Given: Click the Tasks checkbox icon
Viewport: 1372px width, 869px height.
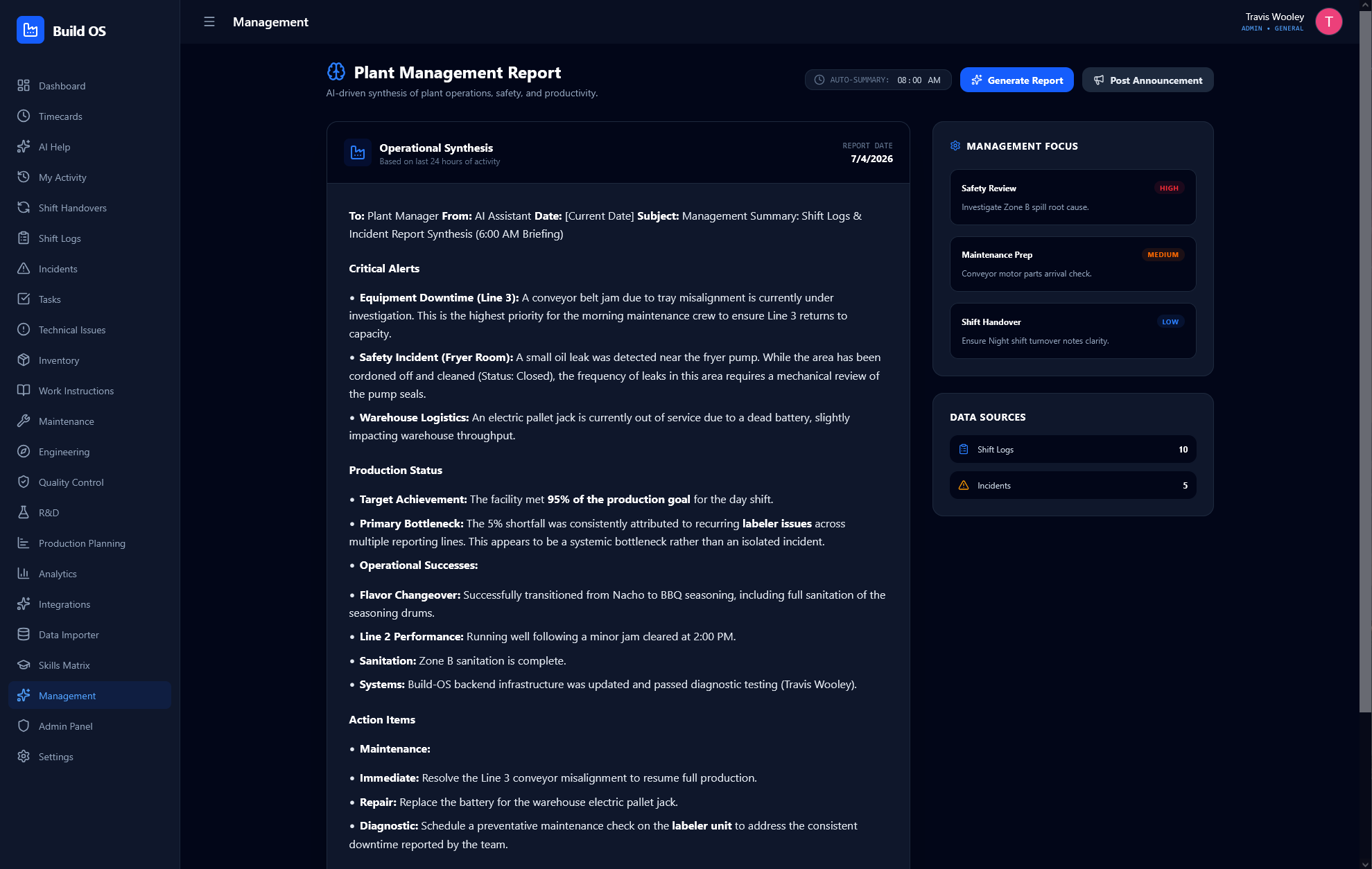Looking at the screenshot, I should tap(24, 299).
